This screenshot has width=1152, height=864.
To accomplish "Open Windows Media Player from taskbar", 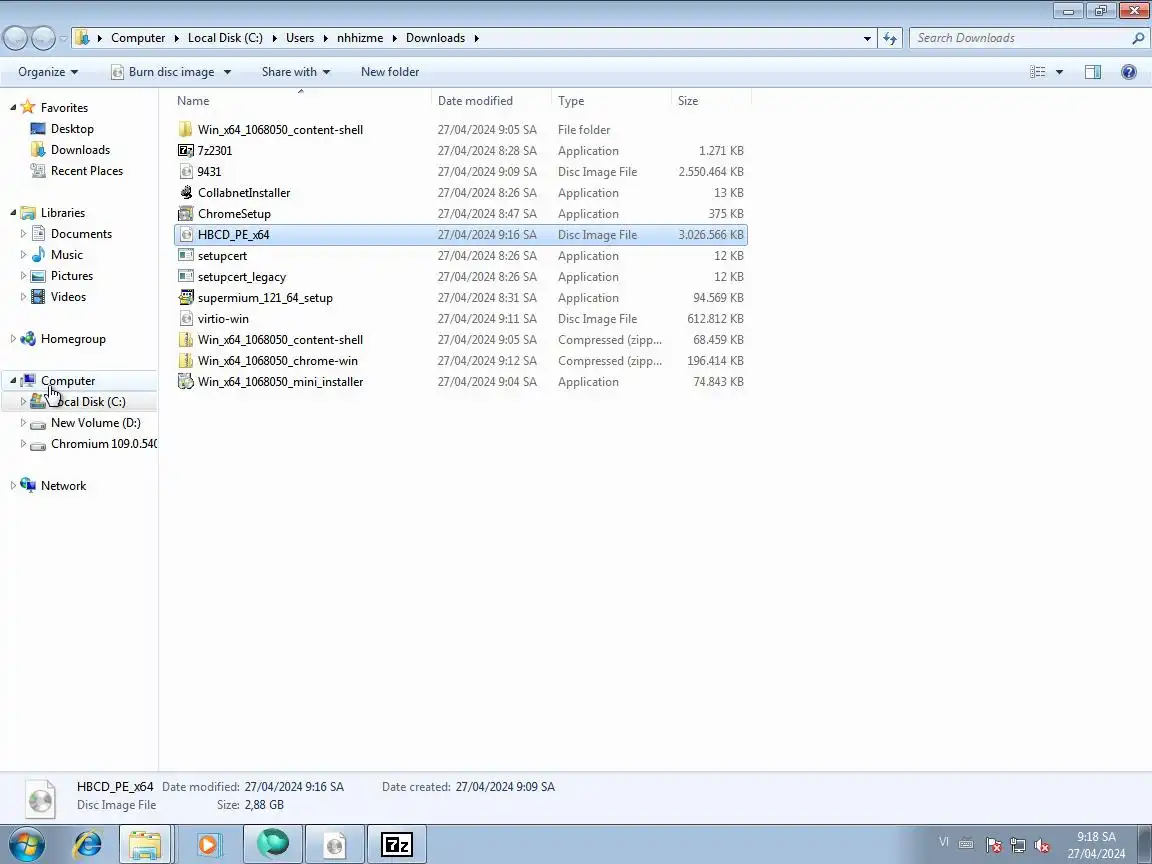I will [209, 845].
